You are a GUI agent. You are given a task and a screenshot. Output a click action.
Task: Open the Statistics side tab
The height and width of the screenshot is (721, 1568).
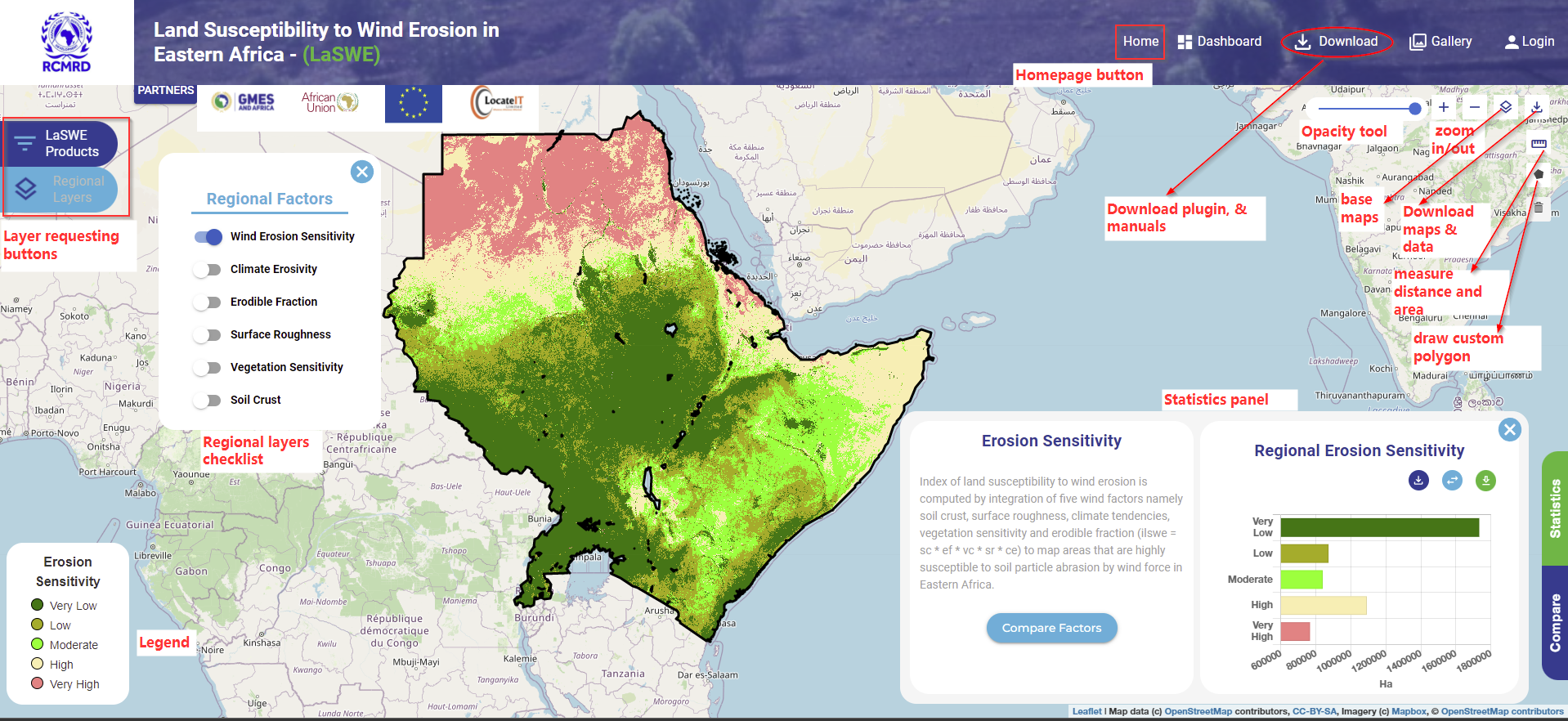1555,508
